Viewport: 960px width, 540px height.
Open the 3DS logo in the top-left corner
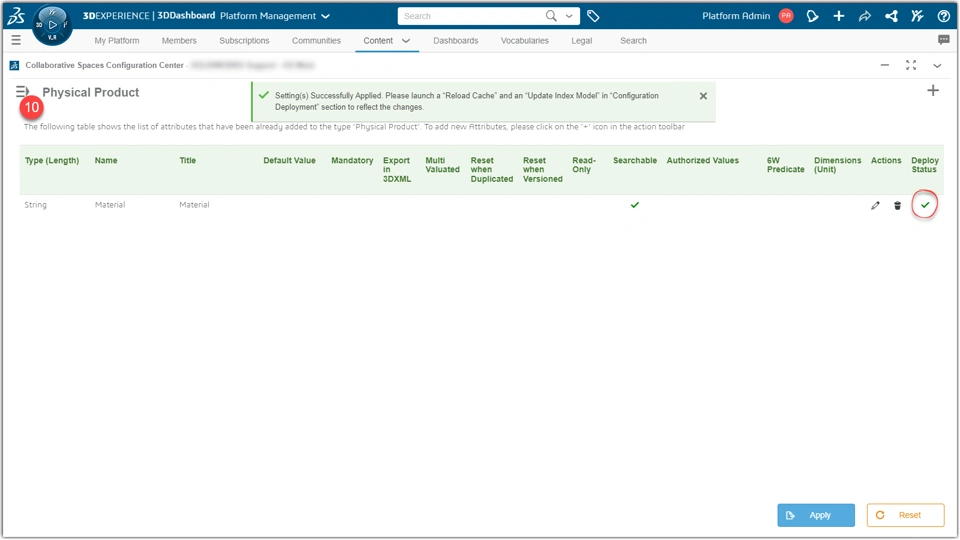tap(16, 16)
